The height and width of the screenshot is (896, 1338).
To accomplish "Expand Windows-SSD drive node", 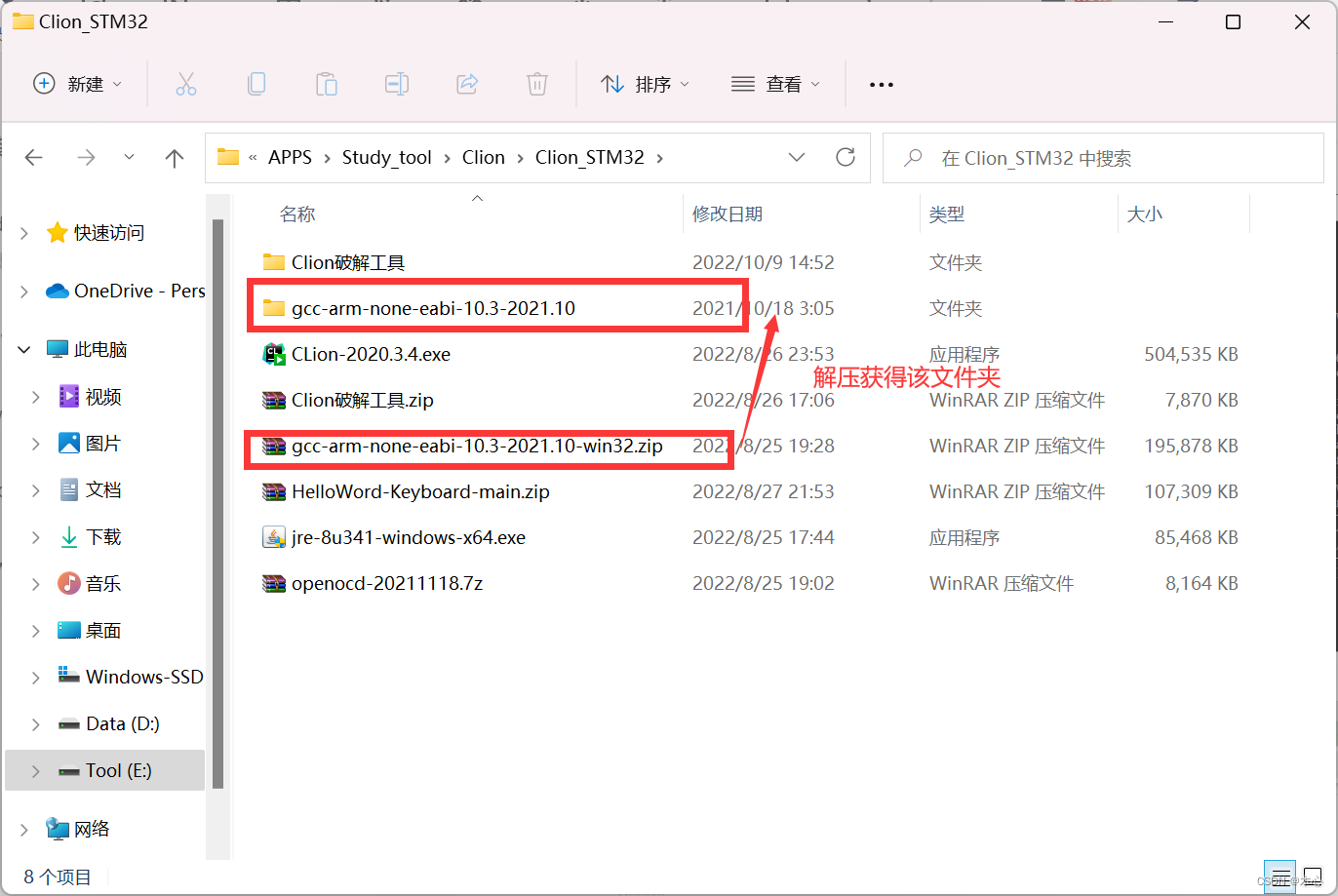I will (x=36, y=677).
